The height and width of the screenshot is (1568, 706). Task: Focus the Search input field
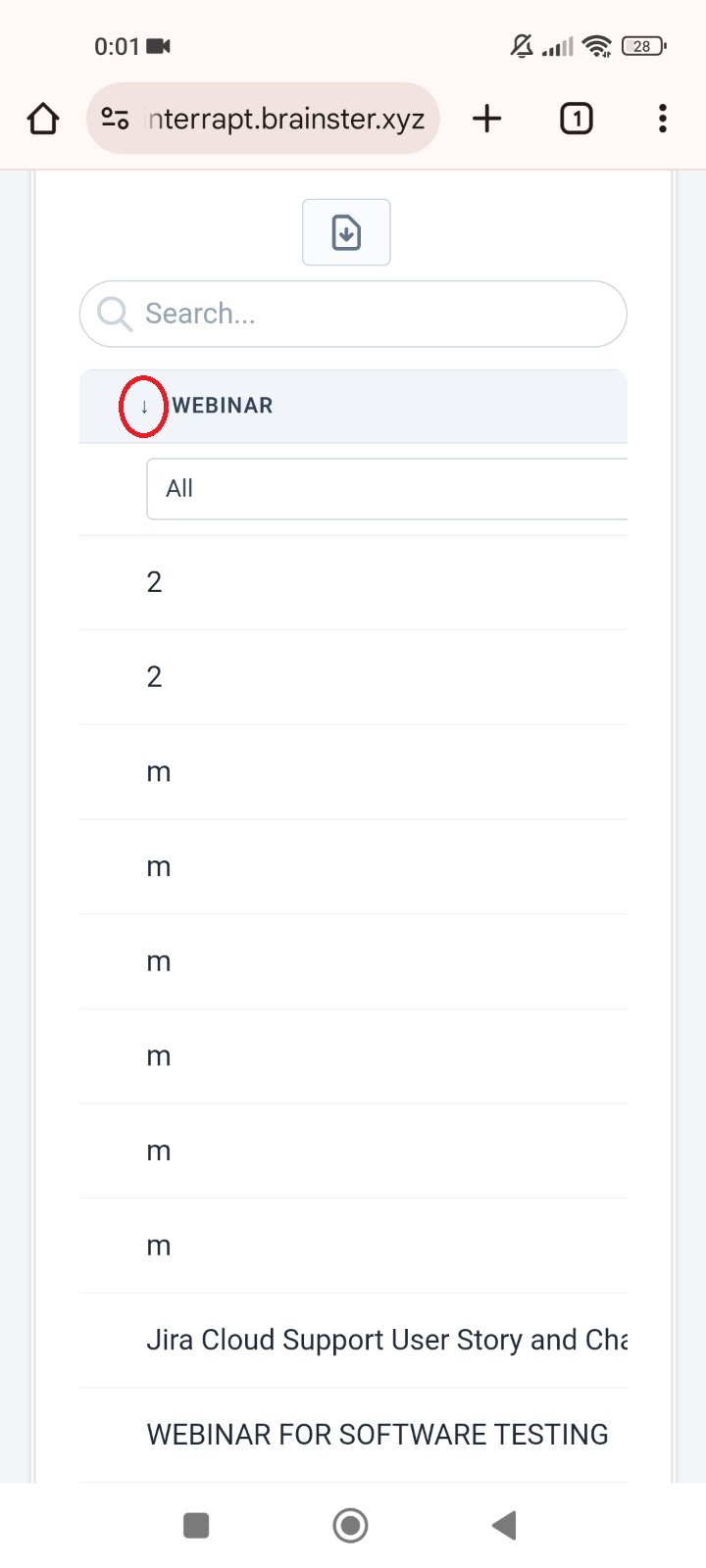click(x=373, y=314)
